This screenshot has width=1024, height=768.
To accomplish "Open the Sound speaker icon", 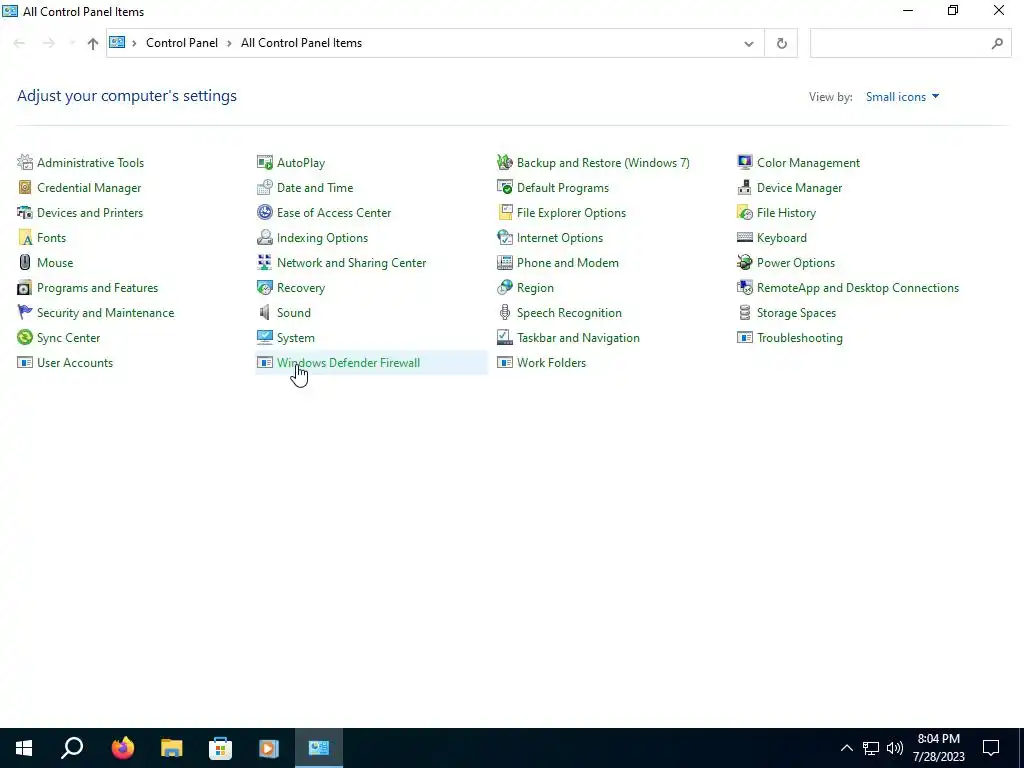I will (x=264, y=313).
